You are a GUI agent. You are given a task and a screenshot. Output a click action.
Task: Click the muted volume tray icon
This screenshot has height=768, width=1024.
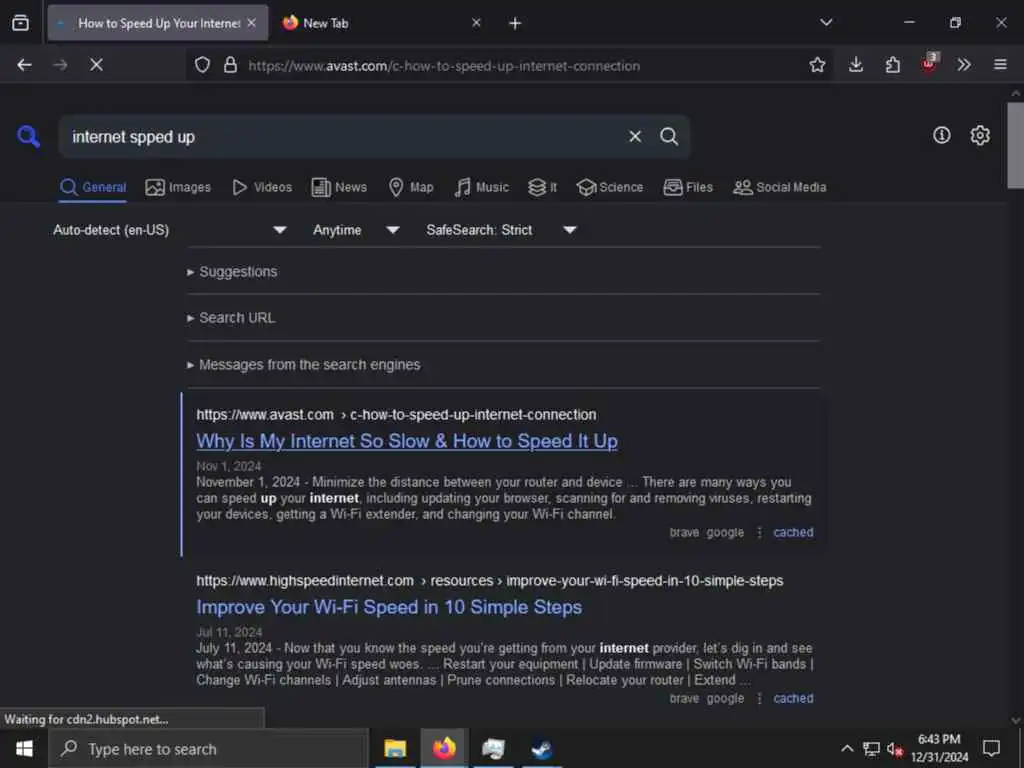click(x=895, y=749)
